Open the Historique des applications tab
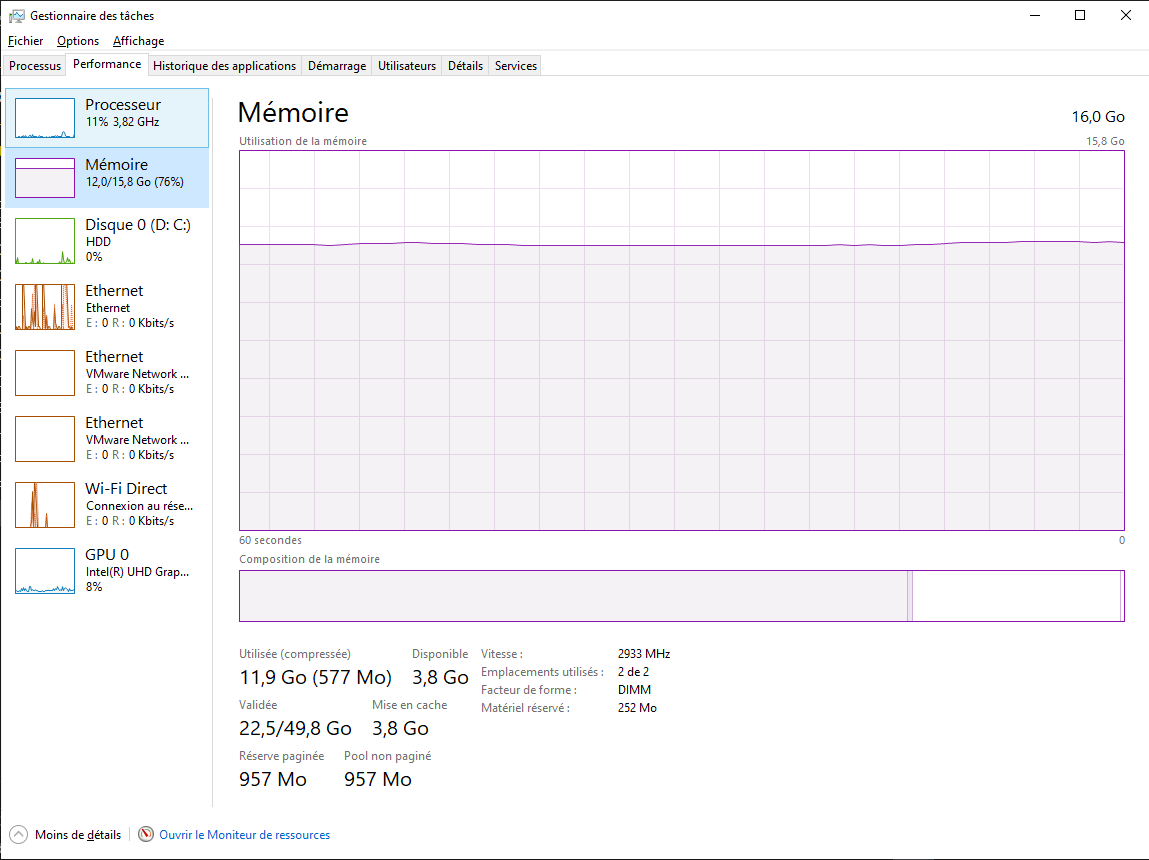Image resolution: width=1149 pixels, height=860 pixels. click(x=225, y=66)
